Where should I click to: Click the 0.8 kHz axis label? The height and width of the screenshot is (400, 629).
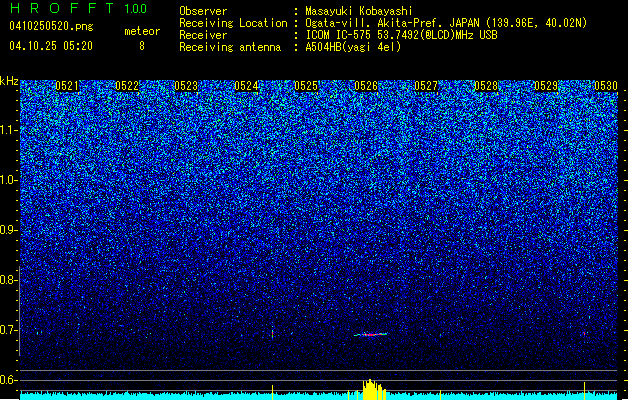pos(9,280)
